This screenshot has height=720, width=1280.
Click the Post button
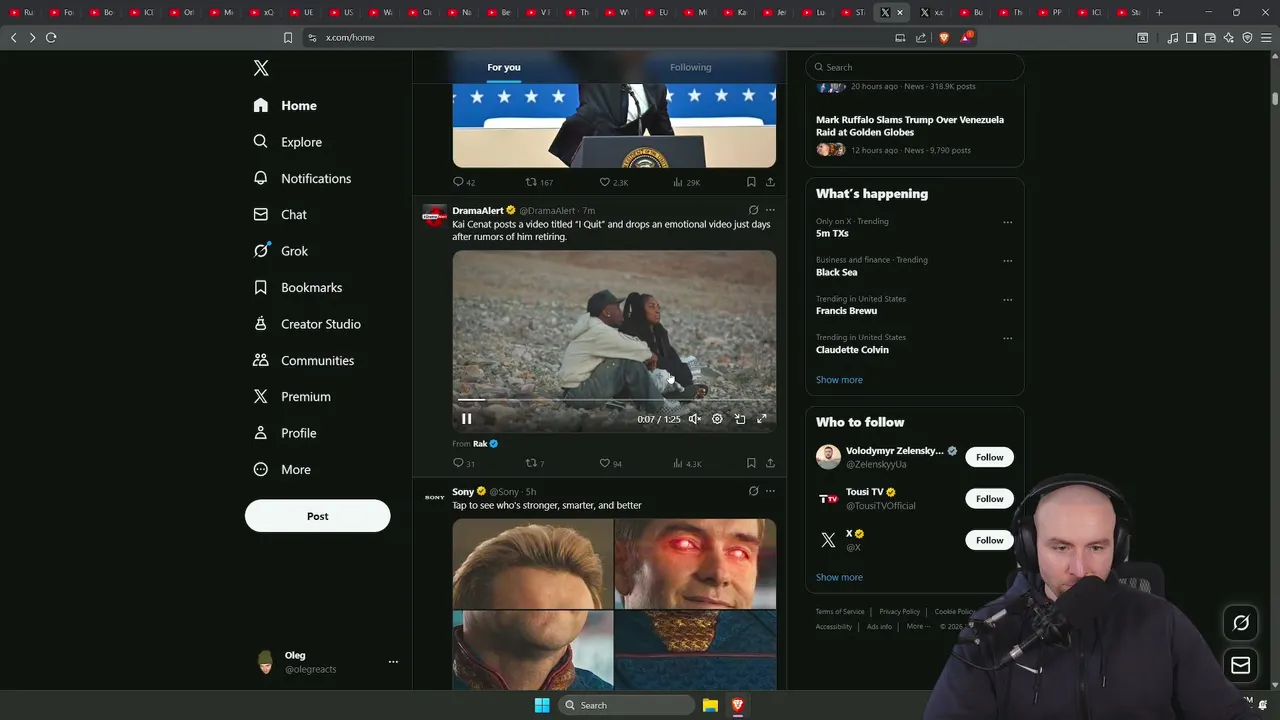click(x=318, y=516)
